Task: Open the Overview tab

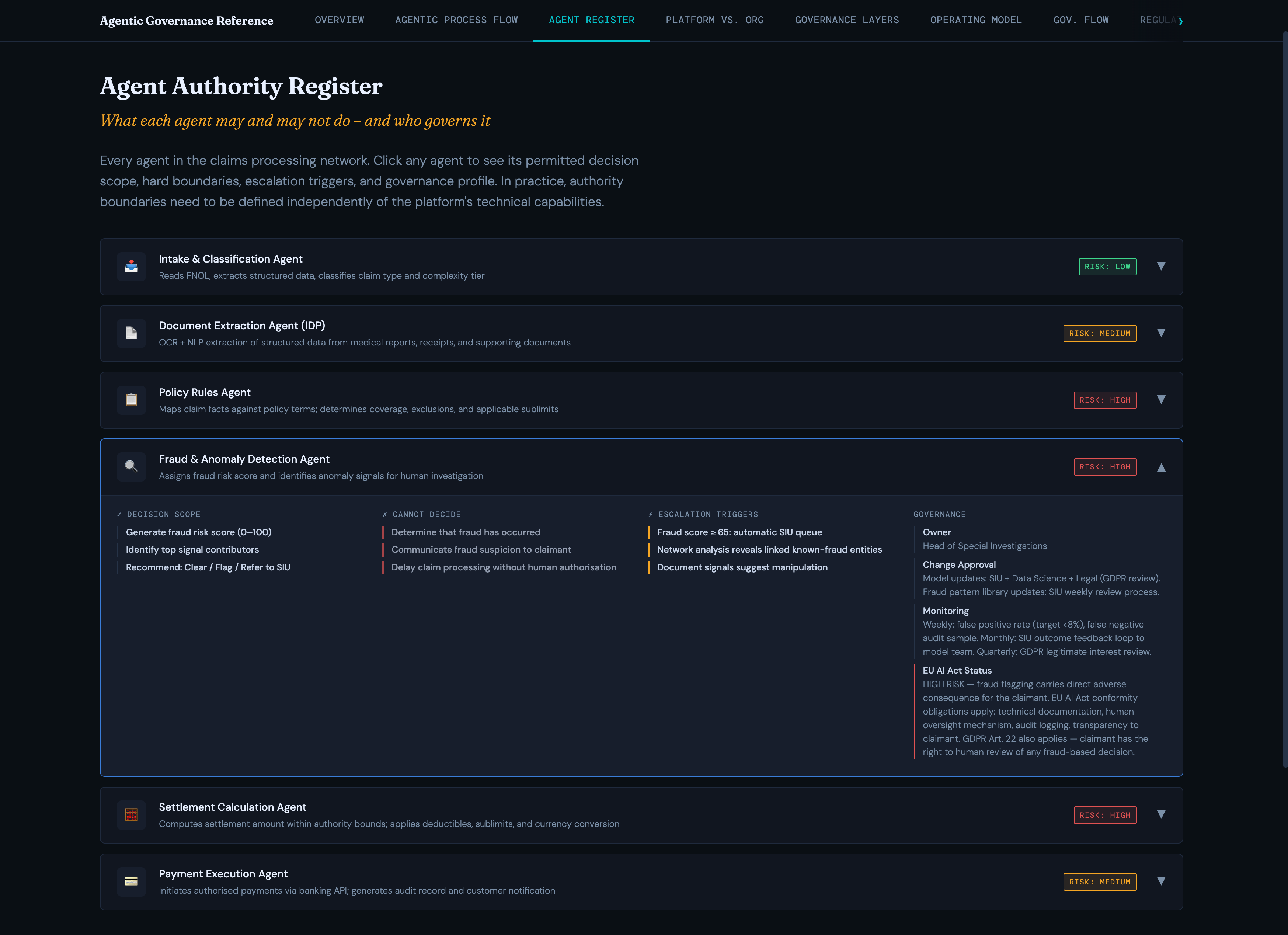Action: point(340,20)
